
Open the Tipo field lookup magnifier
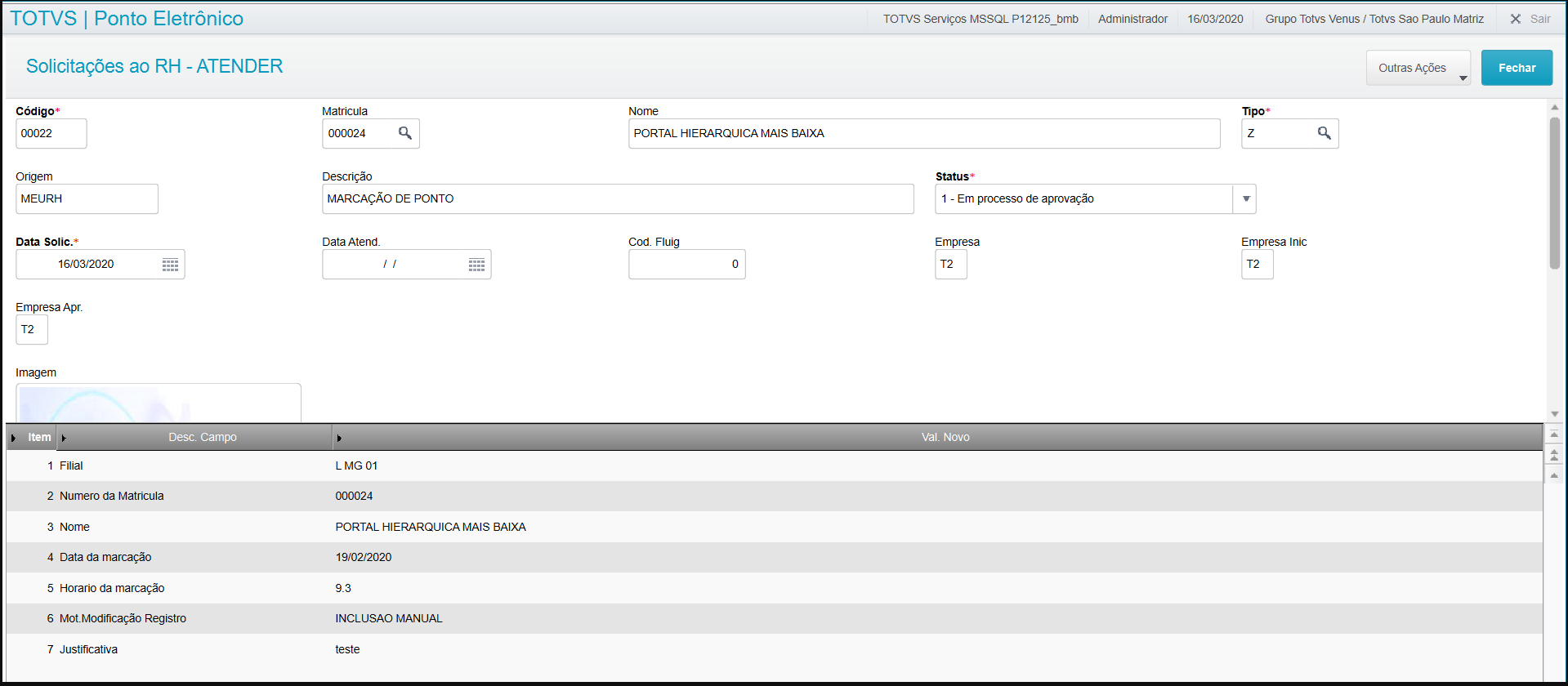[x=1324, y=133]
